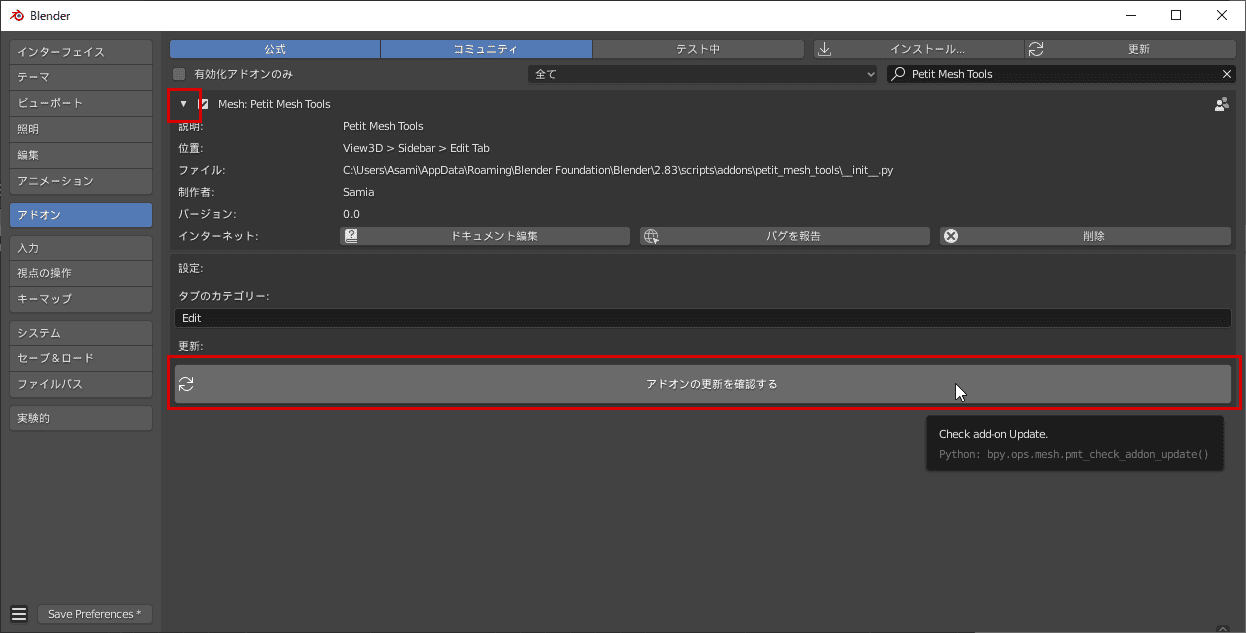Open the アニメーション preferences section
This screenshot has width=1246, height=633.
point(81,181)
